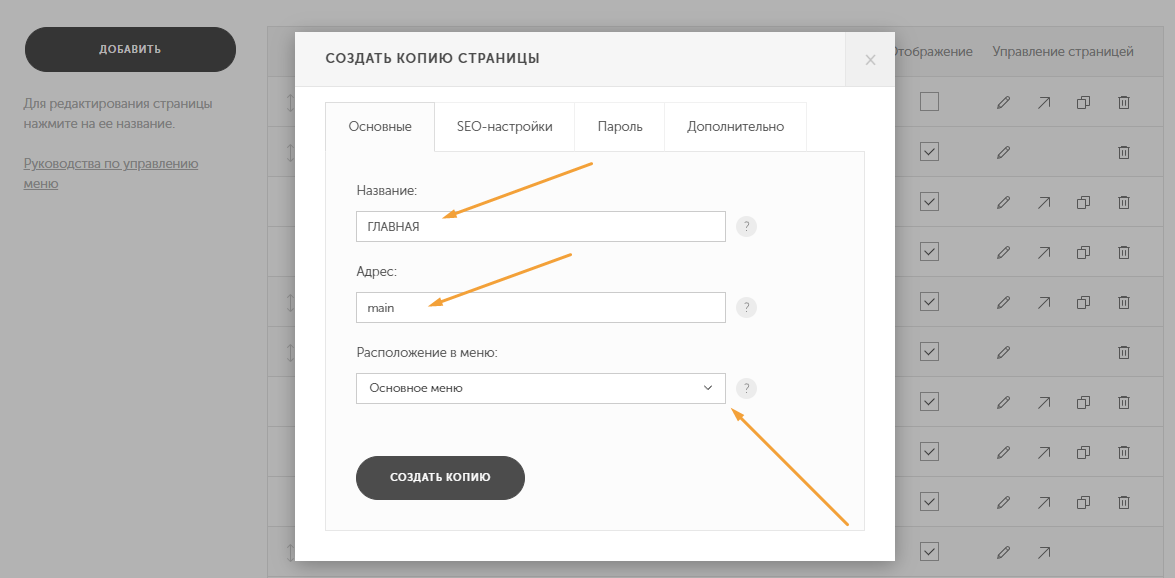Screen dimensions: 1175x578
Task: Click arrow open-page icon in first table row
Action: click(1043, 102)
